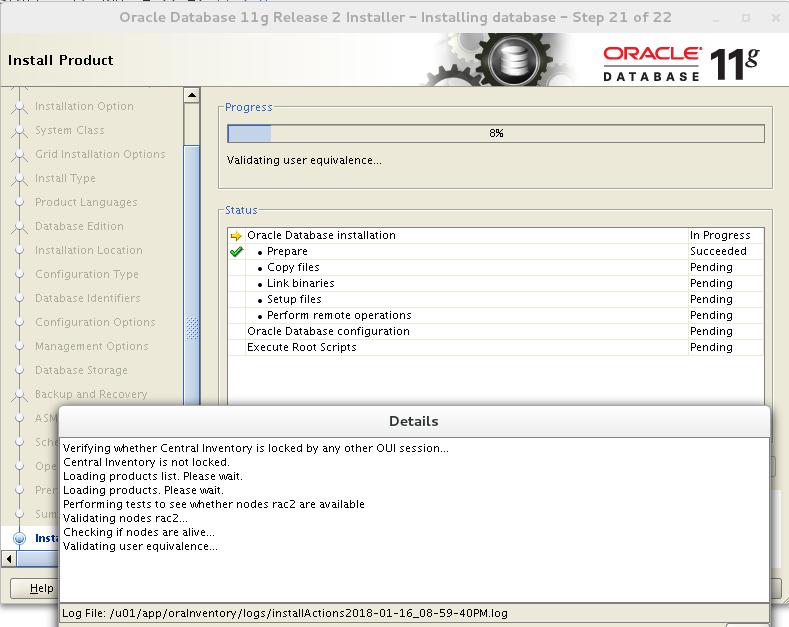The image size is (789, 627).
Task: Select Grid Installation Options step
Action: [100, 154]
